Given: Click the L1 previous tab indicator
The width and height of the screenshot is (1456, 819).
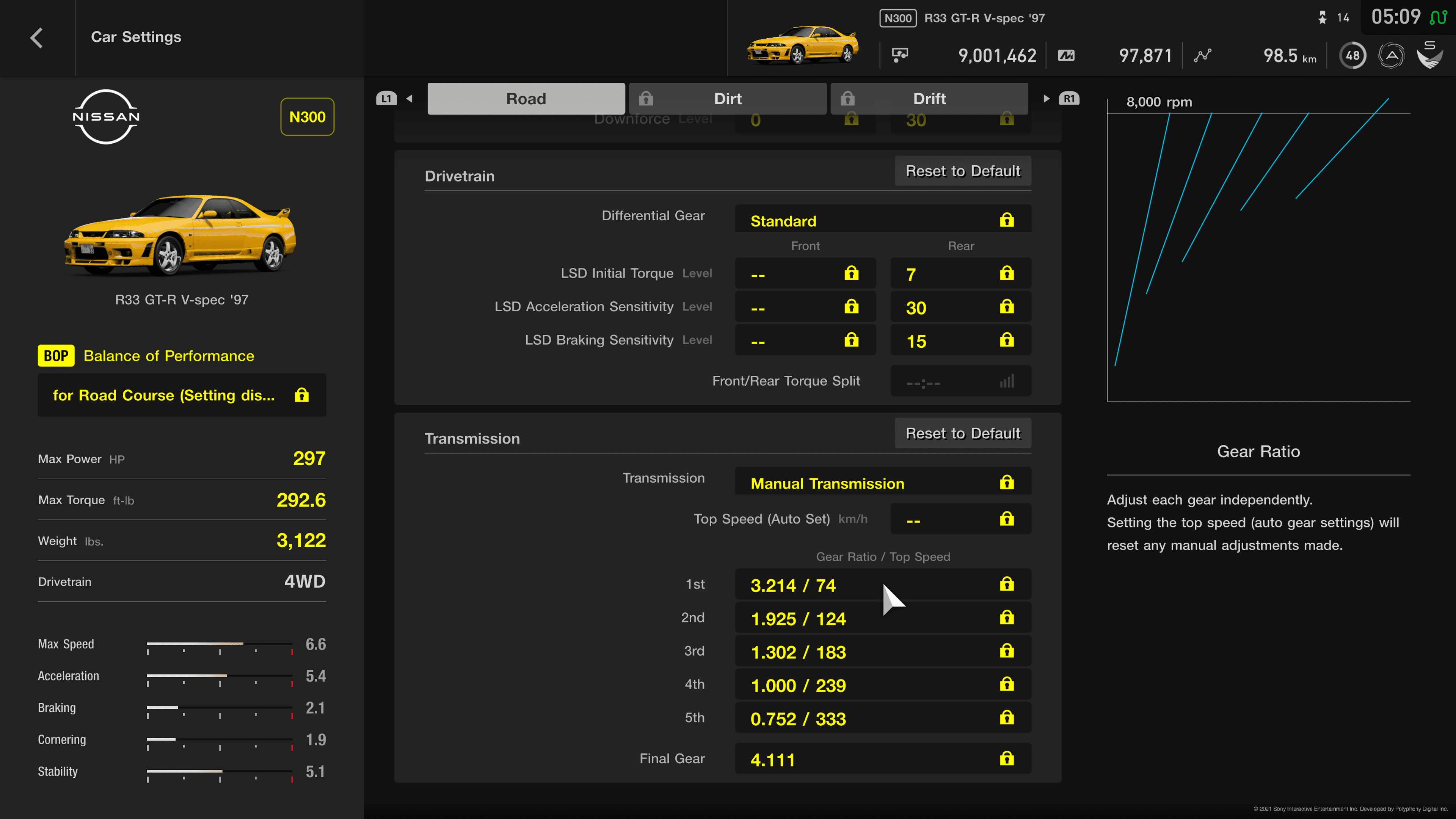Looking at the screenshot, I should click(387, 98).
